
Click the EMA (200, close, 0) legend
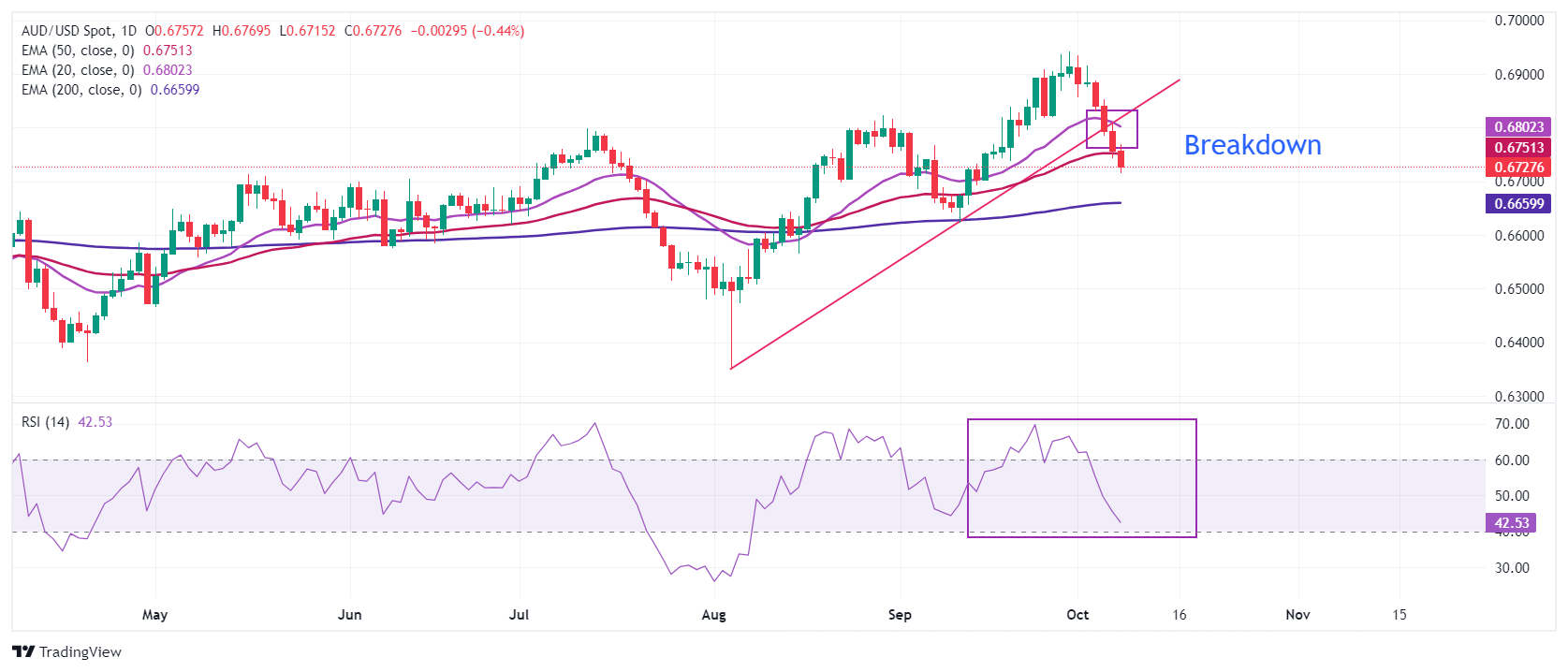(81, 90)
